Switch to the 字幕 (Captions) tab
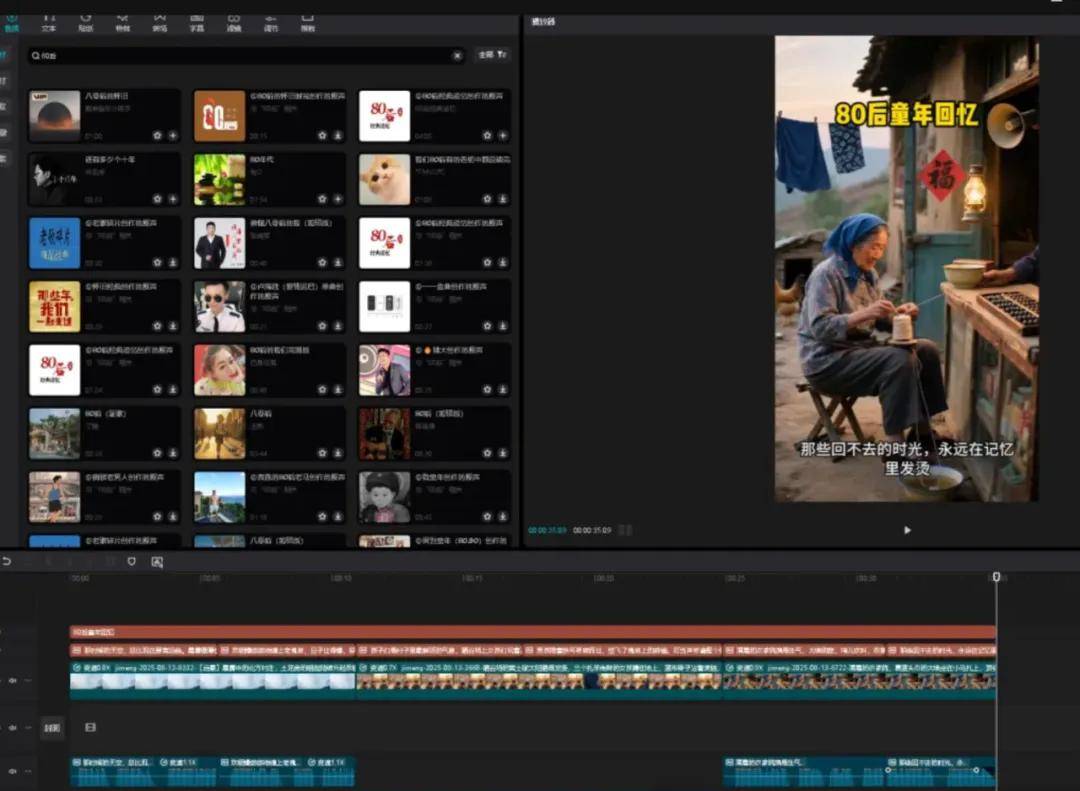Viewport: 1080px width, 791px height. tap(196, 21)
